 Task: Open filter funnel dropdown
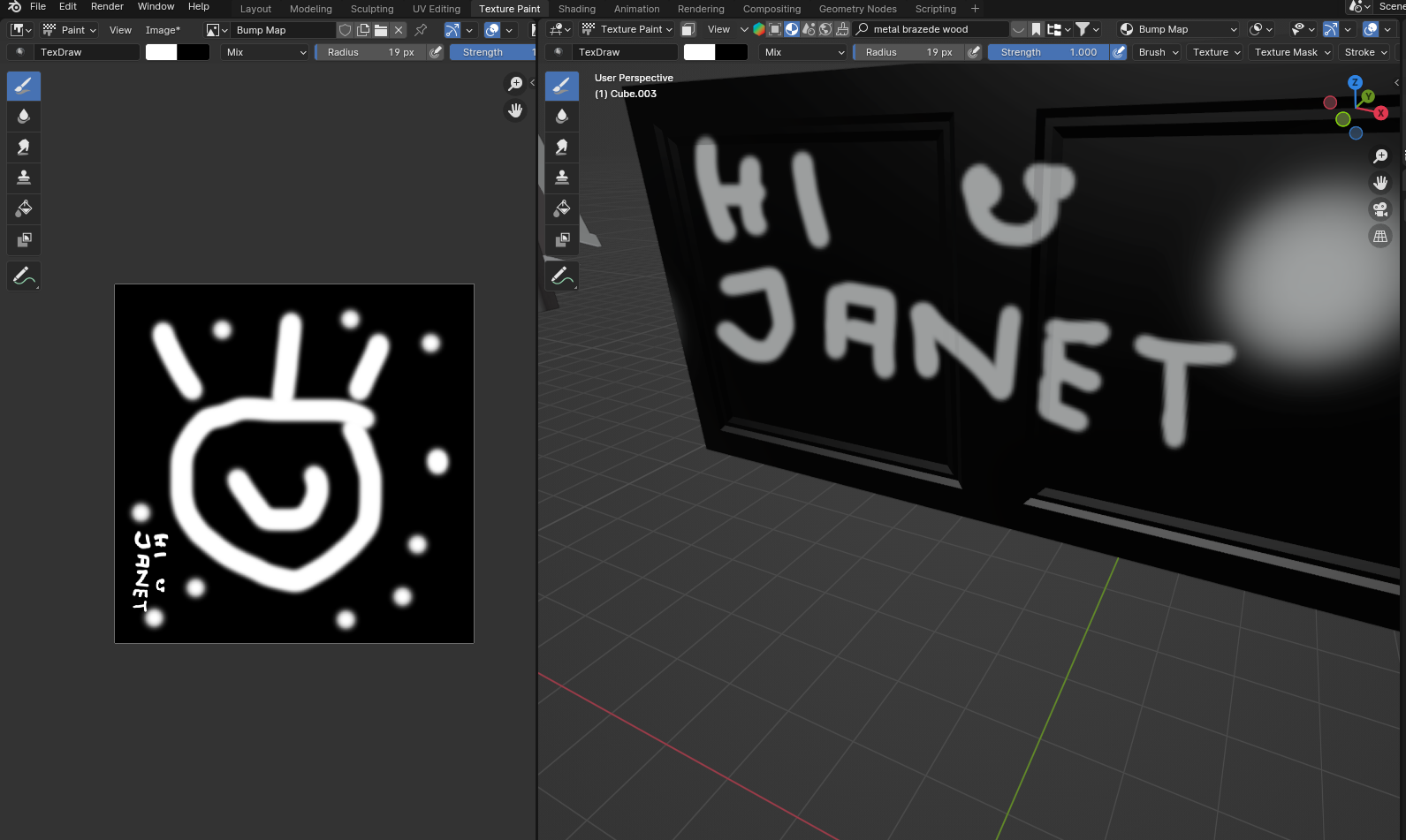(x=1088, y=29)
